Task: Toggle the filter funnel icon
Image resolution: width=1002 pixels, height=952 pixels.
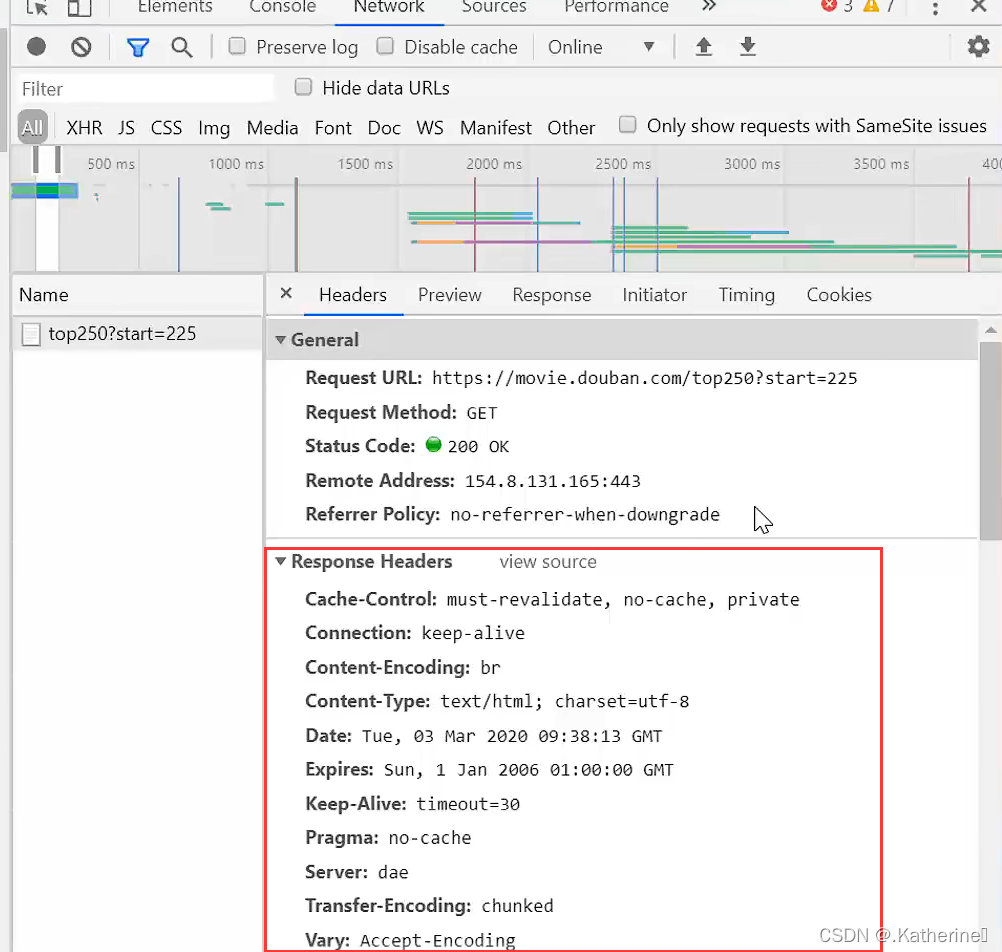Action: tap(137, 47)
